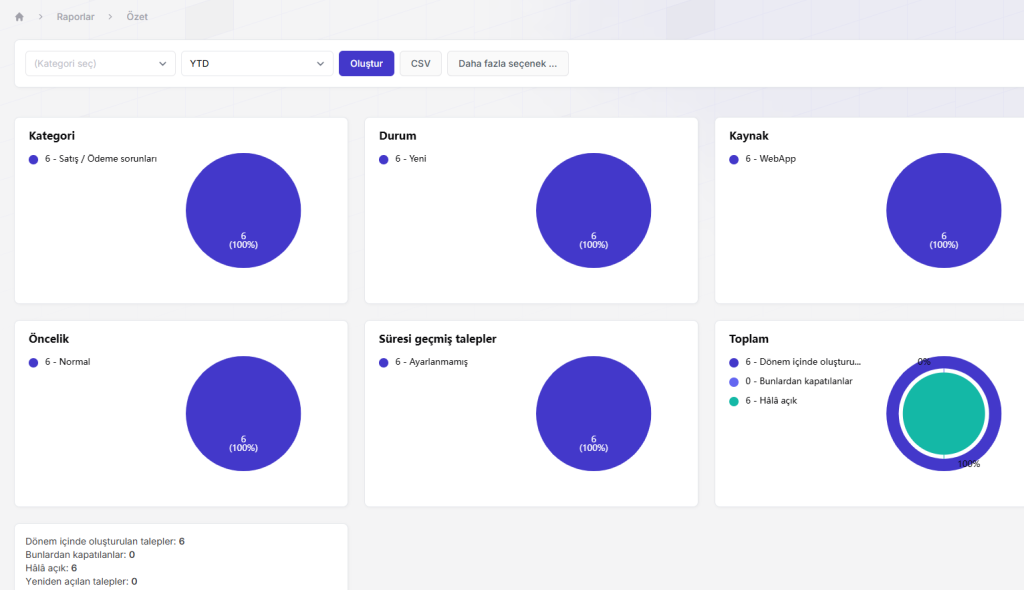The height and width of the screenshot is (590, 1024).
Task: Export report with CSV button
Action: 421,63
